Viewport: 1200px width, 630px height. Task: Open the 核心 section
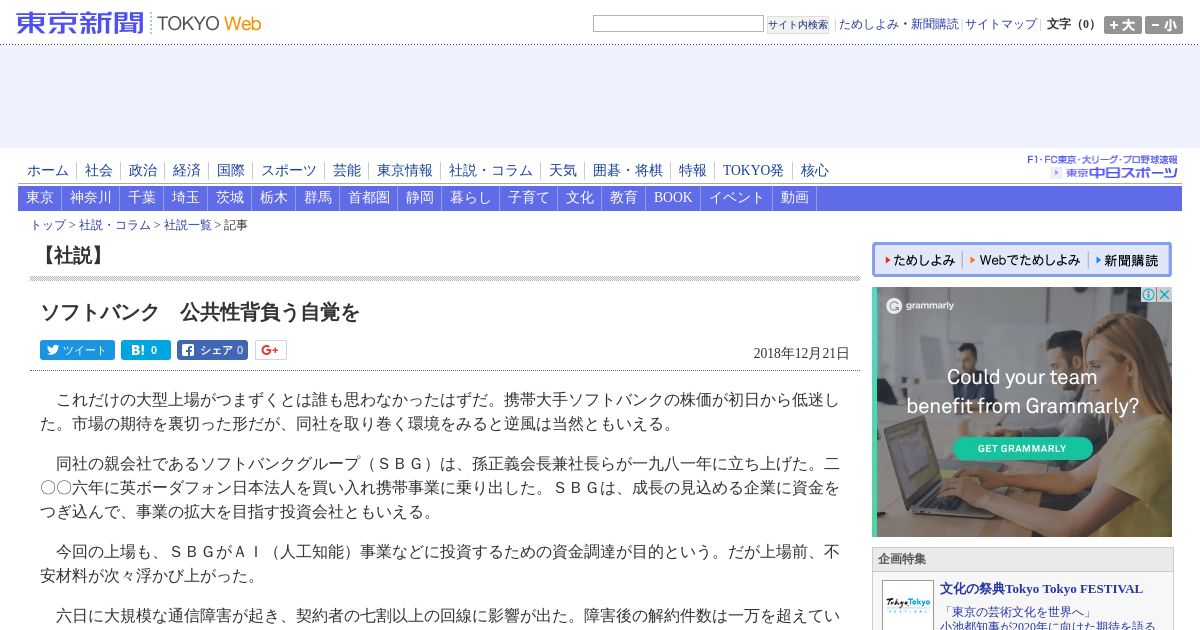815,171
